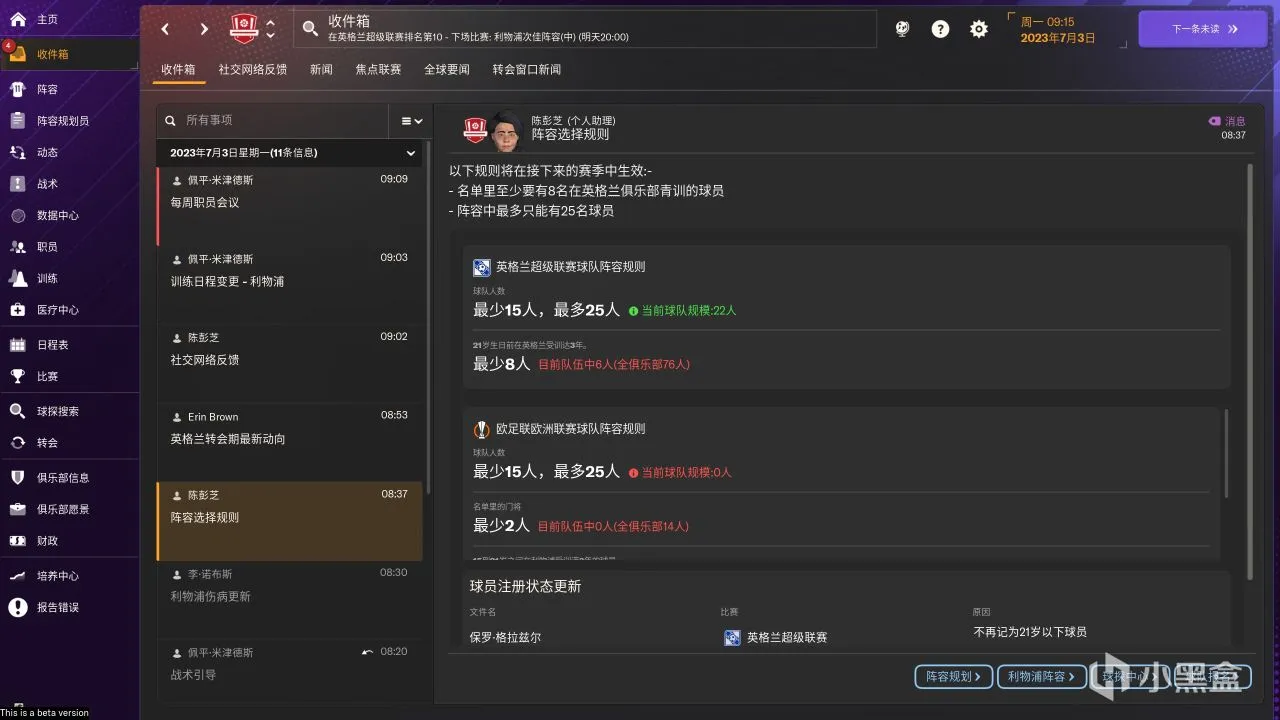Click 阵容规划 button
1280x720 pixels.
pos(954,677)
